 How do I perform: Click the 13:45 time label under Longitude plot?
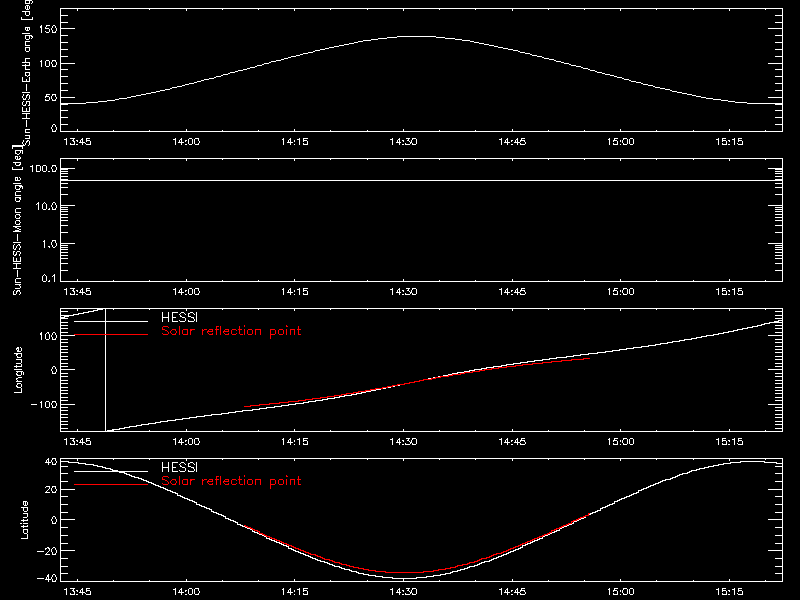pyautogui.click(x=77, y=441)
